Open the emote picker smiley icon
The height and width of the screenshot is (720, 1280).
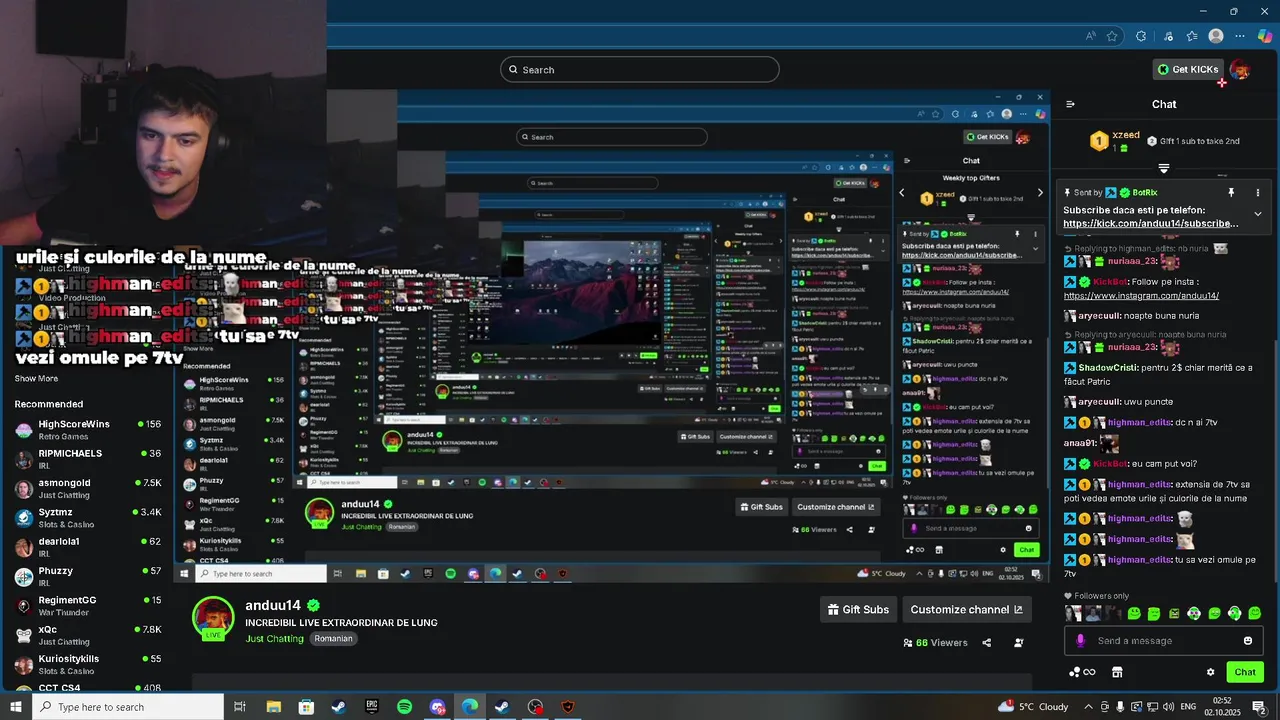1248,641
